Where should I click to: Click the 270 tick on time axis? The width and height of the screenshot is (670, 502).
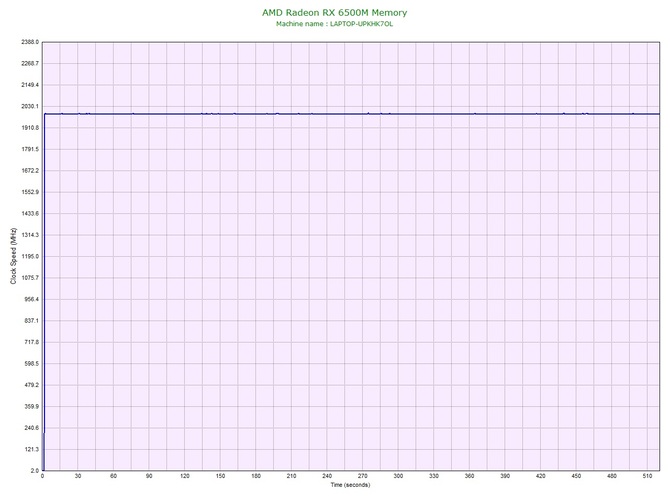point(362,476)
